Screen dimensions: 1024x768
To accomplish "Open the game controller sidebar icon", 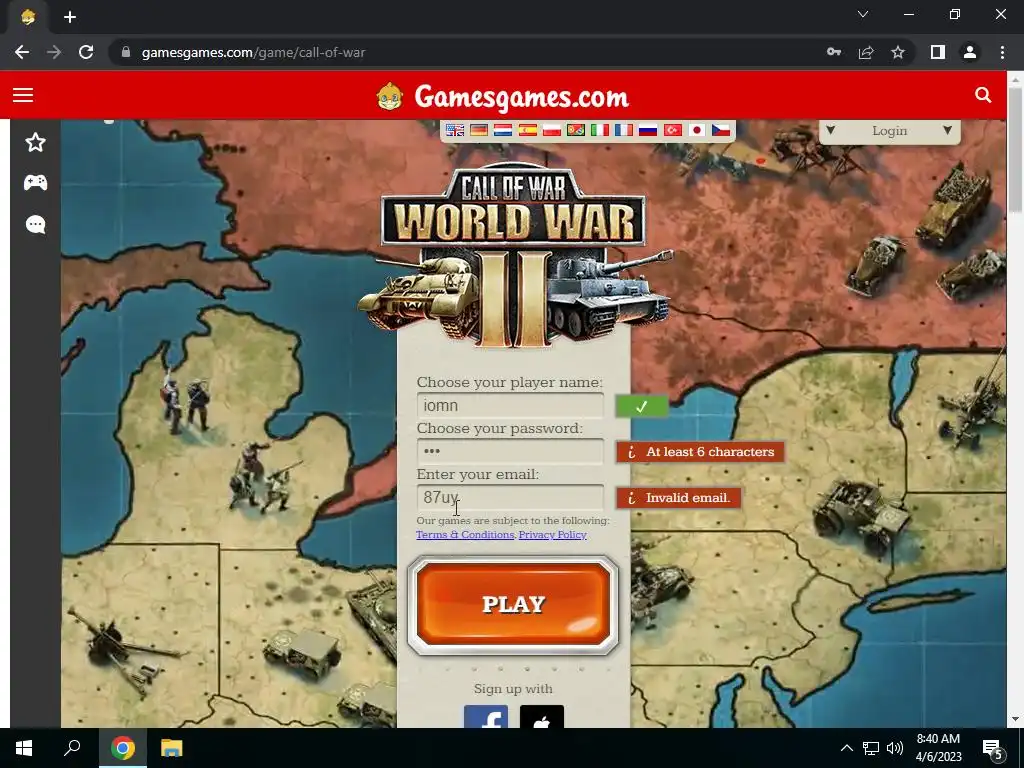I will pyautogui.click(x=35, y=183).
